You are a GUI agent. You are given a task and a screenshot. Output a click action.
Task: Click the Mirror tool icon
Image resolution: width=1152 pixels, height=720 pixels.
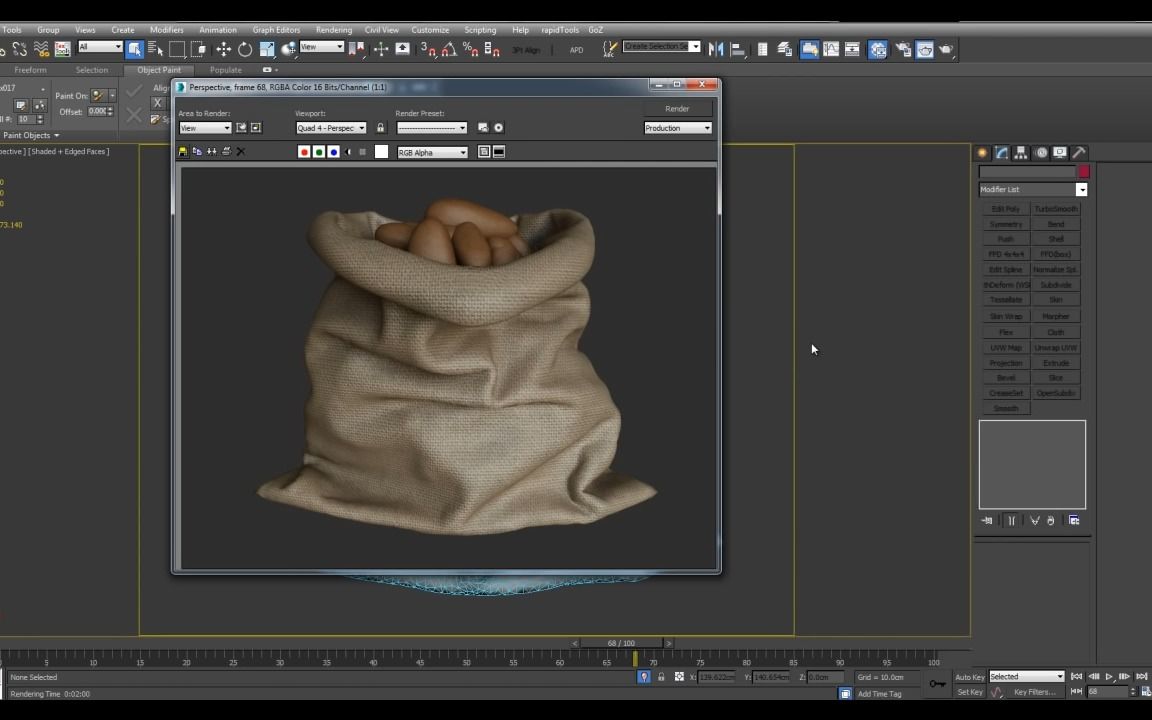click(716, 49)
